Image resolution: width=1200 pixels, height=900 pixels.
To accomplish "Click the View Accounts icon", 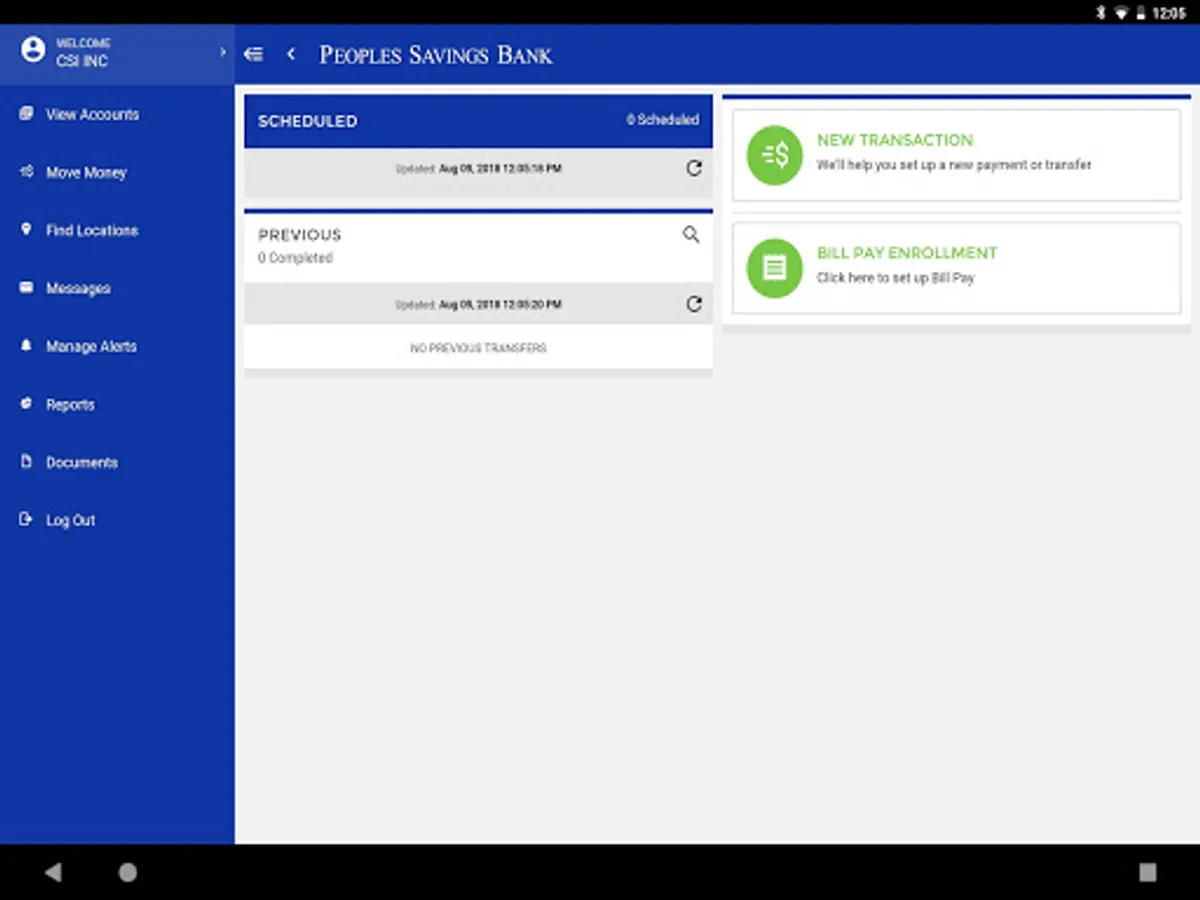I will (26, 114).
